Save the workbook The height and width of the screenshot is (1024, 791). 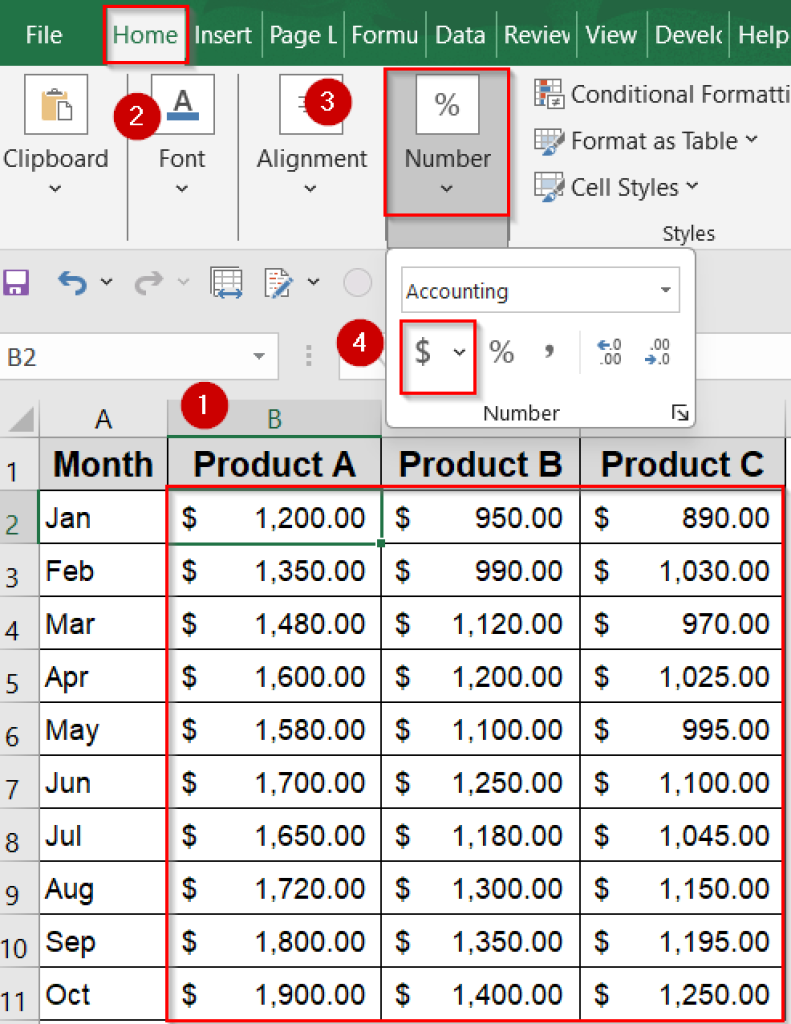(x=16, y=282)
